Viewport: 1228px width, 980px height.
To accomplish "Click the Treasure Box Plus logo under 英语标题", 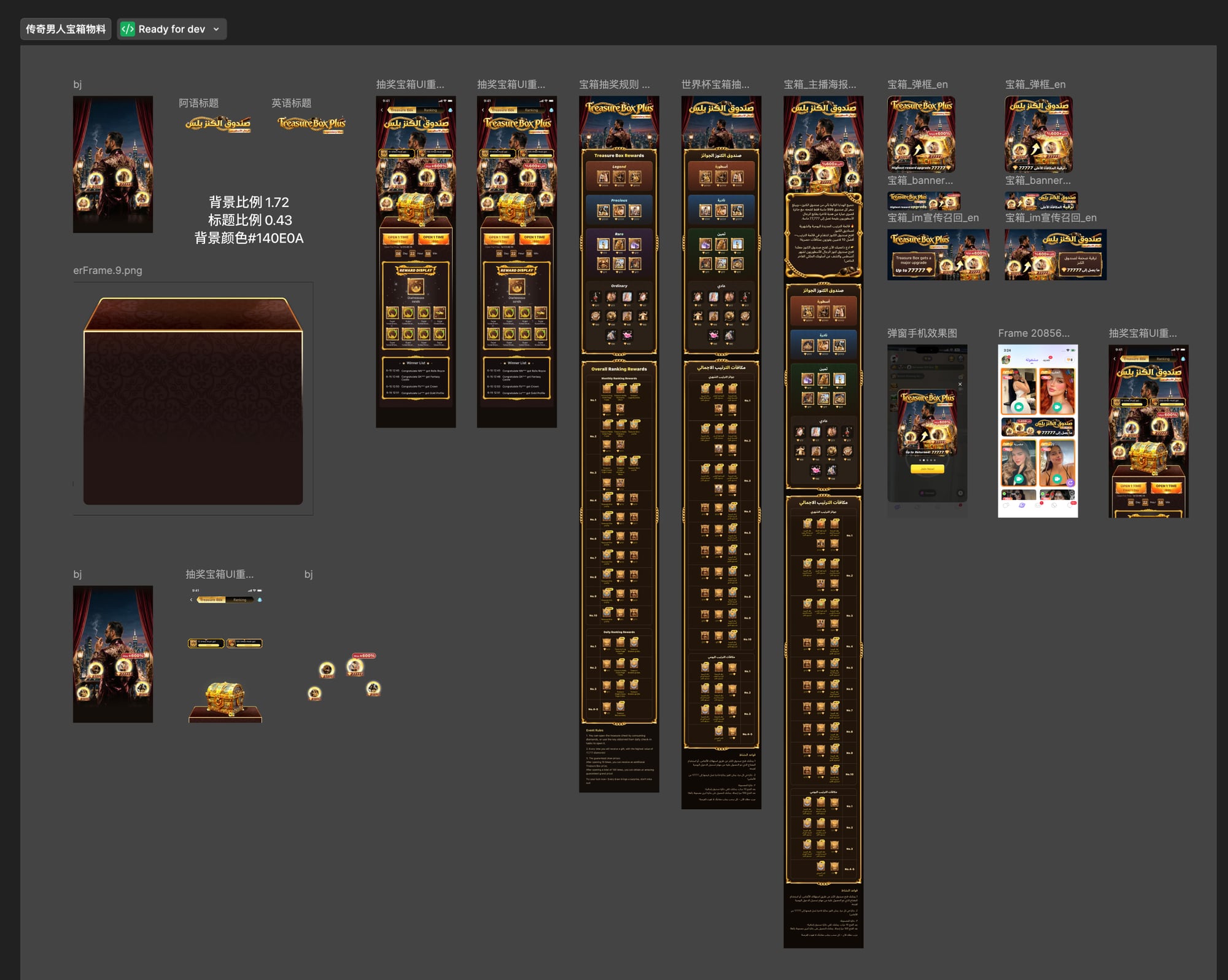I will [x=311, y=125].
